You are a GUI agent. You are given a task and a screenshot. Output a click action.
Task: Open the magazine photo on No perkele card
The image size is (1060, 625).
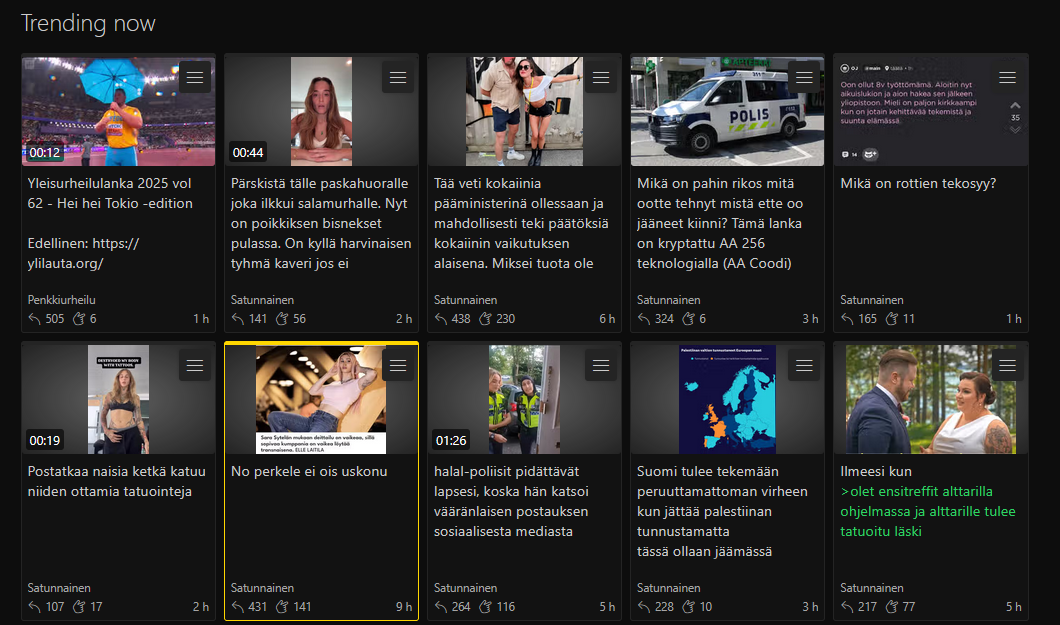[321, 399]
